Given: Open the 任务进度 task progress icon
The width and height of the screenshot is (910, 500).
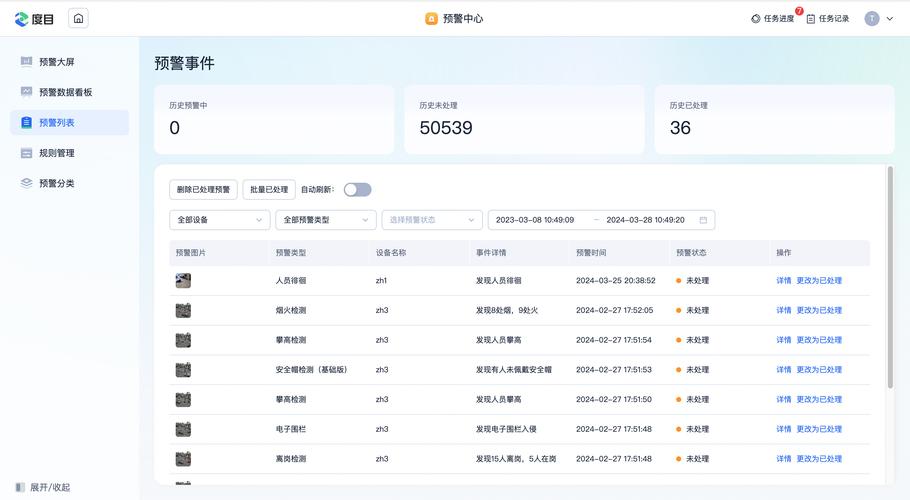Looking at the screenshot, I should pyautogui.click(x=756, y=19).
